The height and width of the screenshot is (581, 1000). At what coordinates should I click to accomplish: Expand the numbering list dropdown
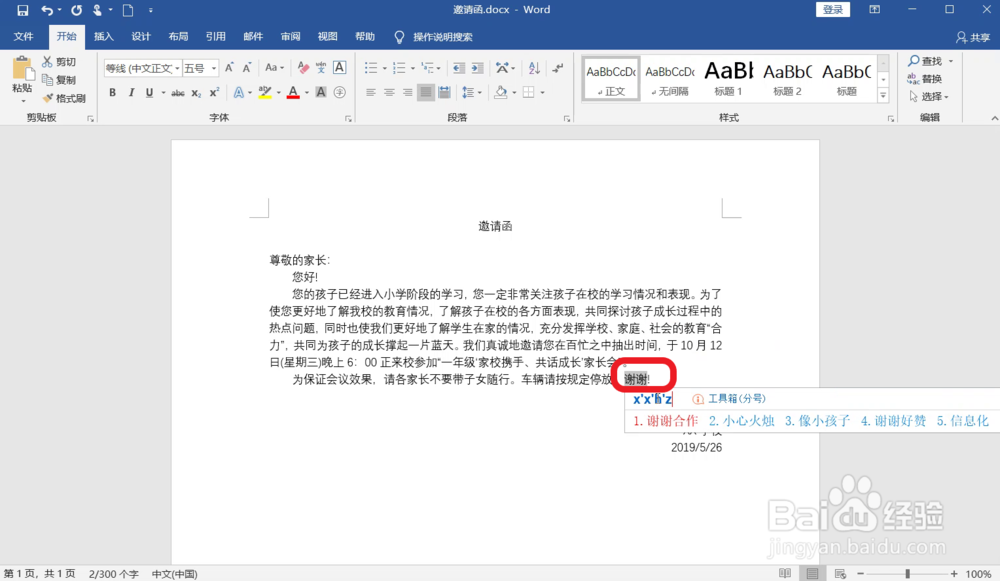(x=413, y=68)
